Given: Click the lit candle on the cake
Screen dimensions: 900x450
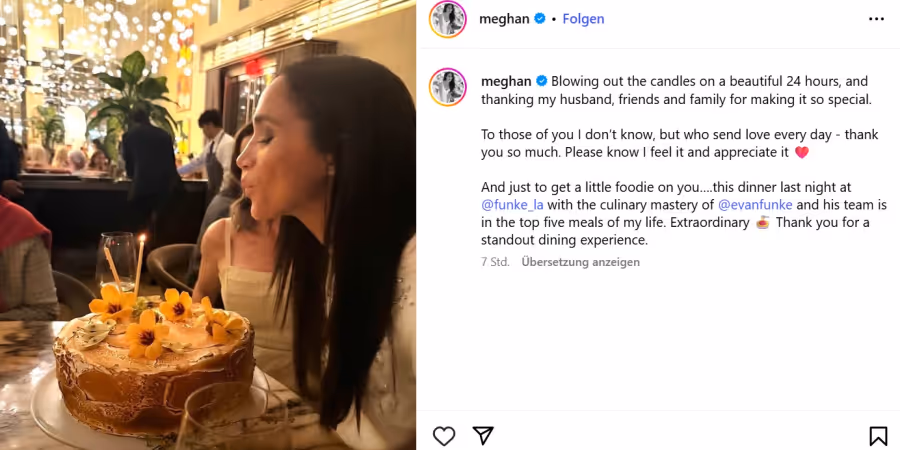Looking at the screenshot, I should click(139, 264).
